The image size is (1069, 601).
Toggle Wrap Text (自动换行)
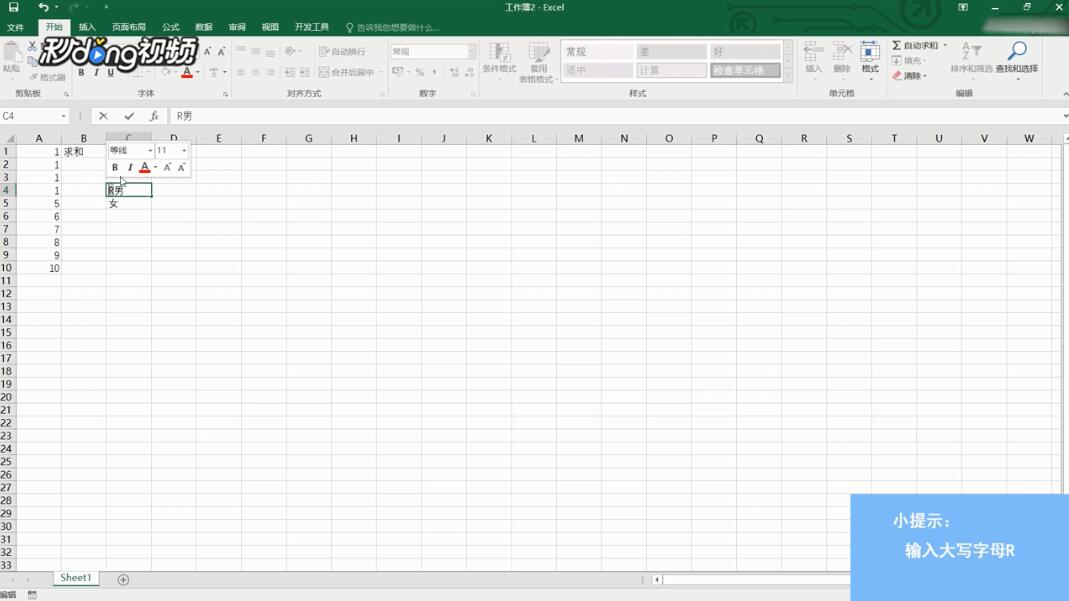click(x=342, y=52)
